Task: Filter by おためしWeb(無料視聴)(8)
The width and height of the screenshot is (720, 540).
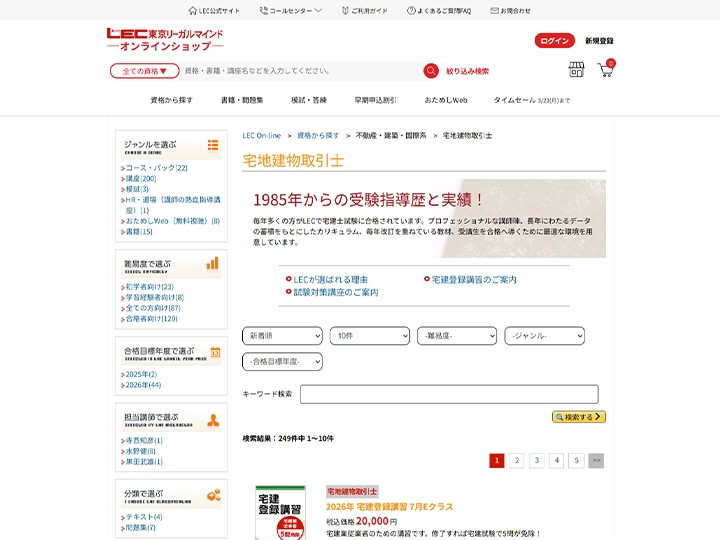Action: (173, 221)
